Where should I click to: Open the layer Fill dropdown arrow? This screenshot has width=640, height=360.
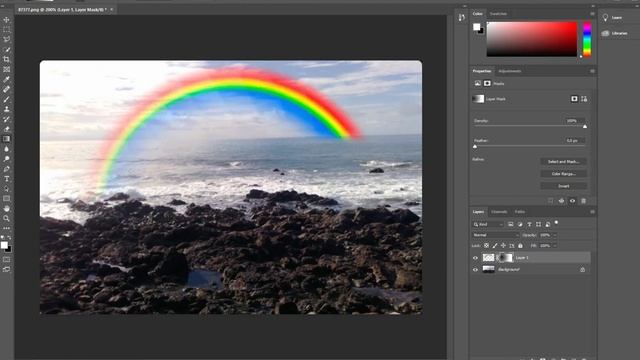click(x=554, y=246)
